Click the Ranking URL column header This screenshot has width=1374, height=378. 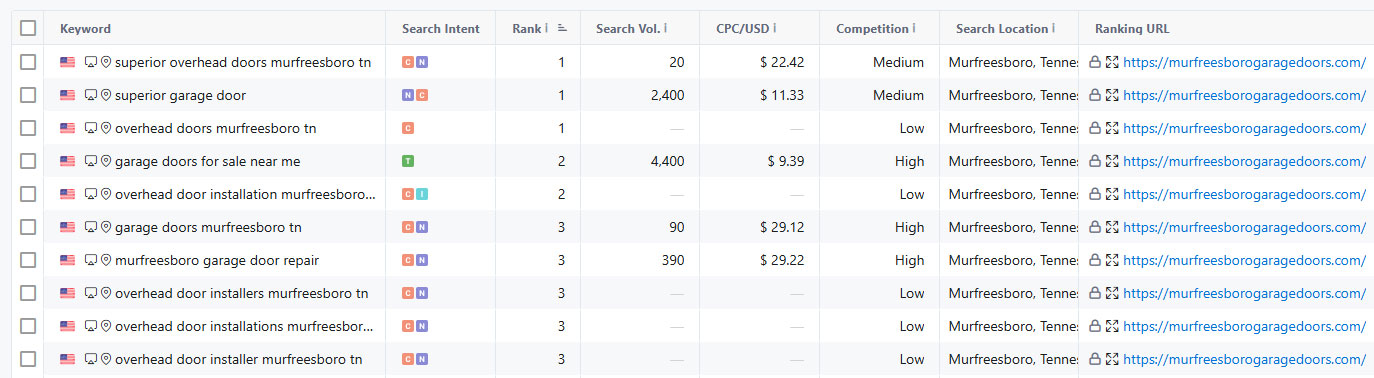(x=1132, y=28)
